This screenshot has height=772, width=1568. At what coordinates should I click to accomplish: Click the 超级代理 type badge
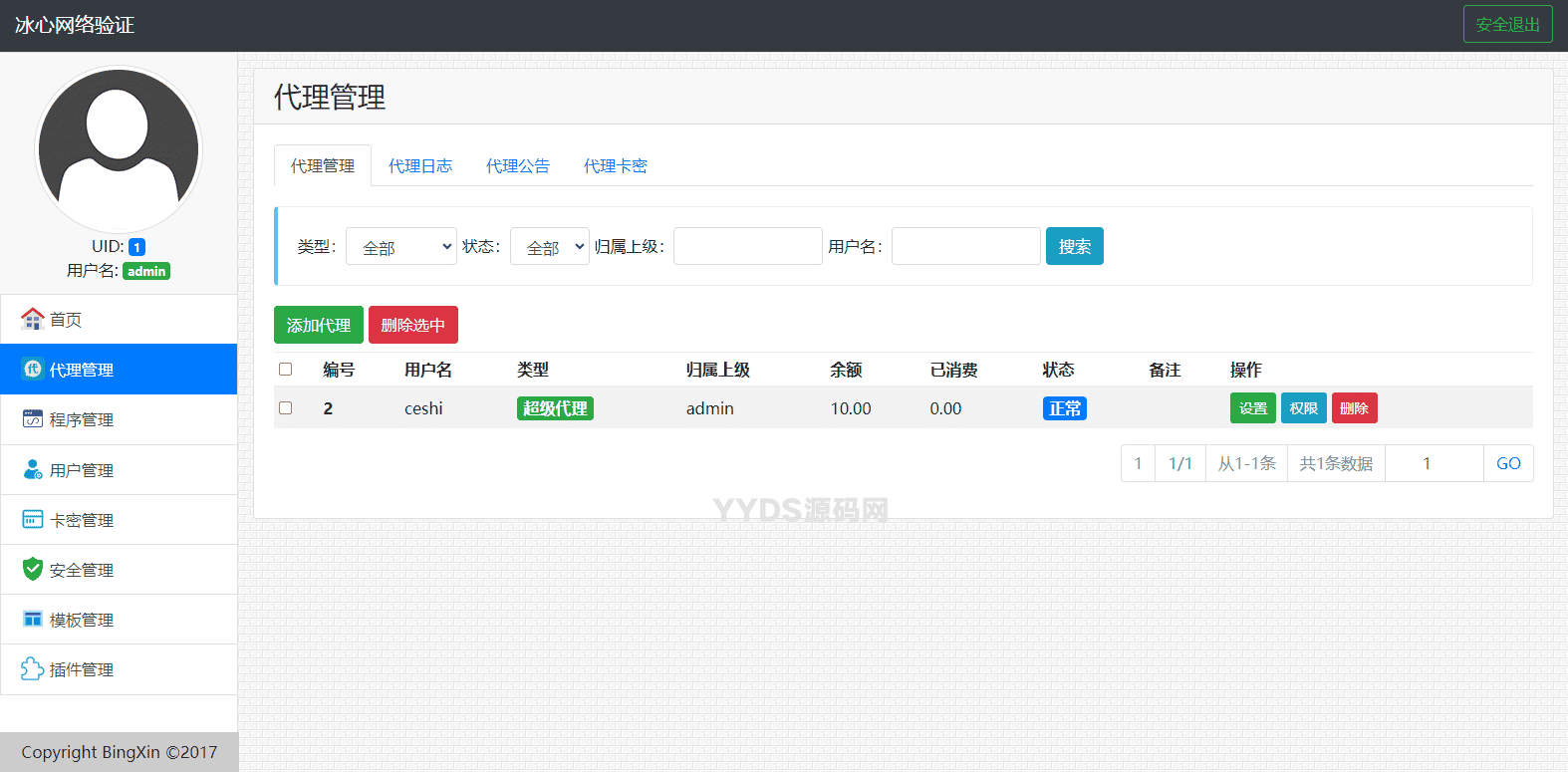tap(555, 408)
